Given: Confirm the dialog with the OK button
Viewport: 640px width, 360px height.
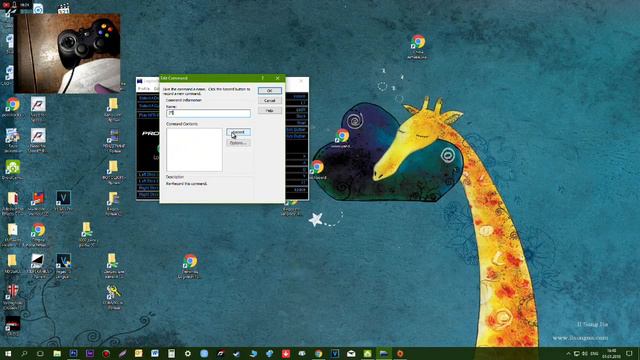Looking at the screenshot, I should 269,91.
